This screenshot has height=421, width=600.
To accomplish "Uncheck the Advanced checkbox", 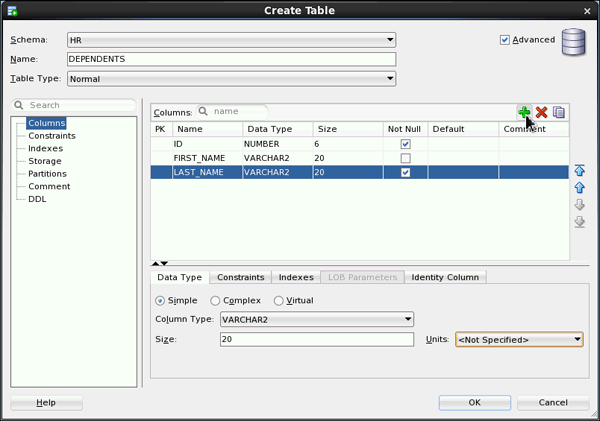I will [505, 40].
